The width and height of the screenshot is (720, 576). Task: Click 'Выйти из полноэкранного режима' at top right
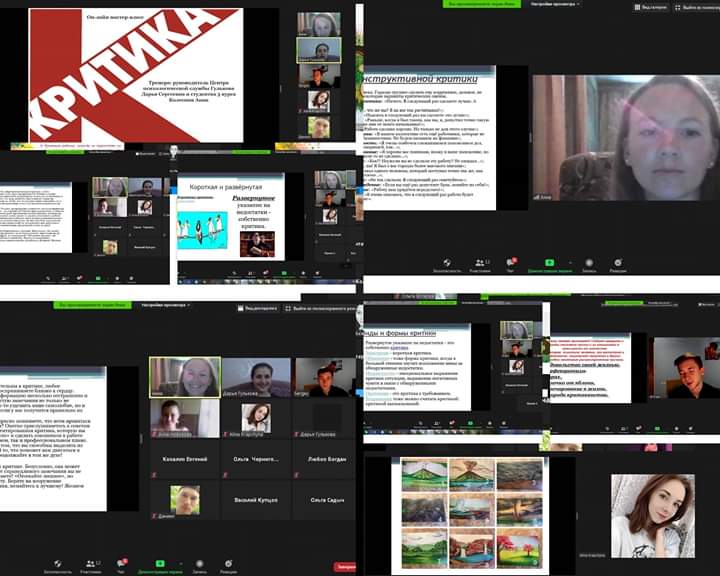tap(697, 5)
